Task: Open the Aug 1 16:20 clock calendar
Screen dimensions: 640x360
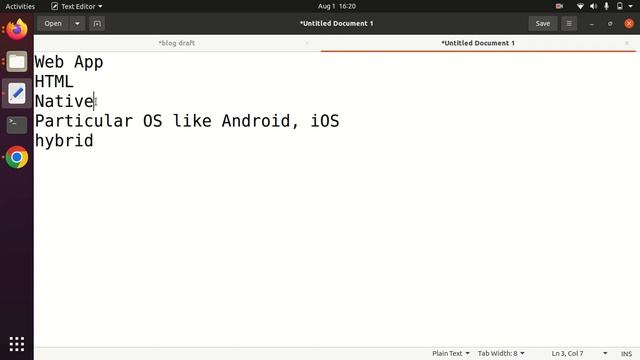Action: click(337, 6)
